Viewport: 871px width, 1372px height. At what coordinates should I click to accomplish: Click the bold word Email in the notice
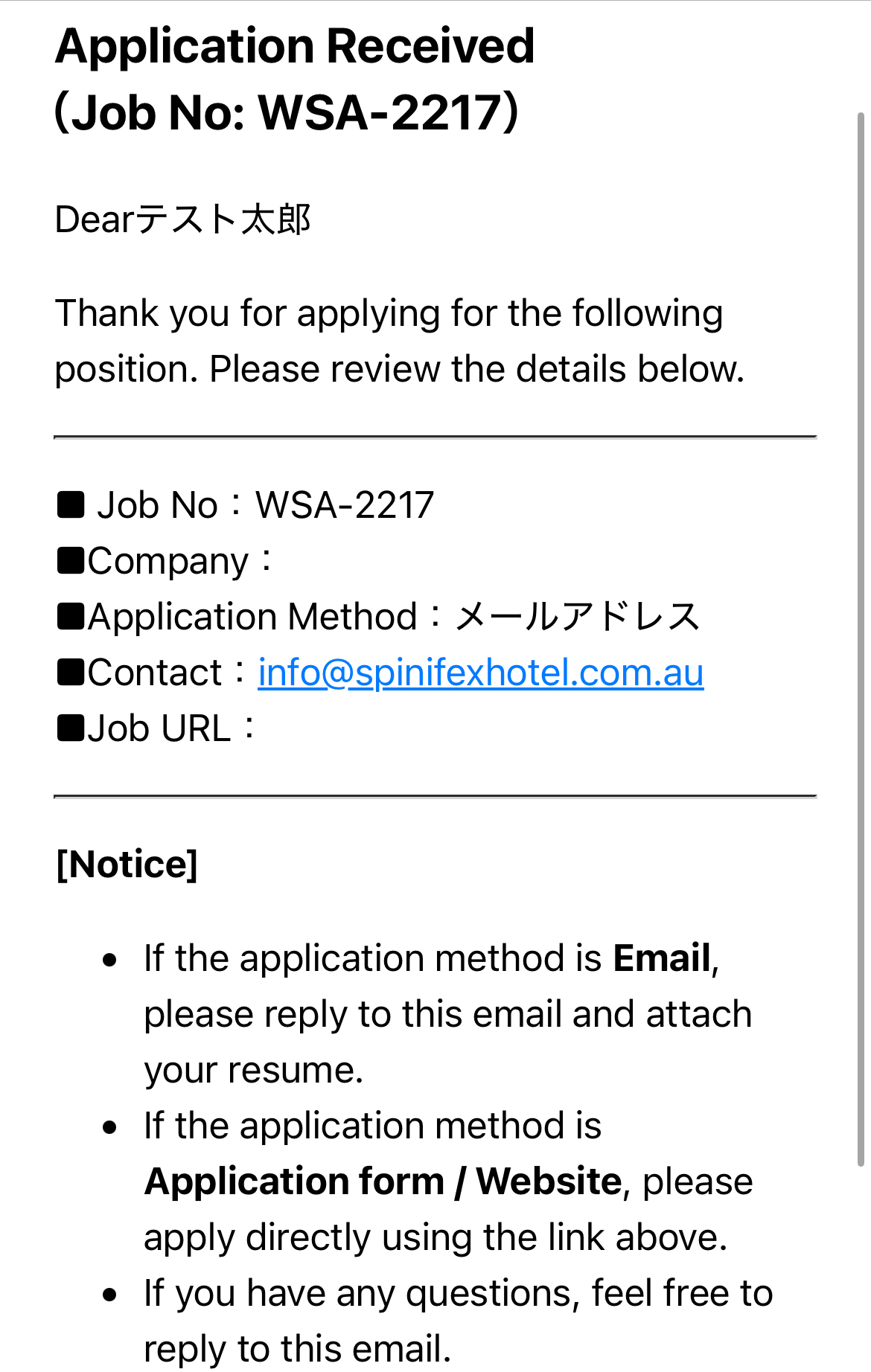pyautogui.click(x=662, y=958)
